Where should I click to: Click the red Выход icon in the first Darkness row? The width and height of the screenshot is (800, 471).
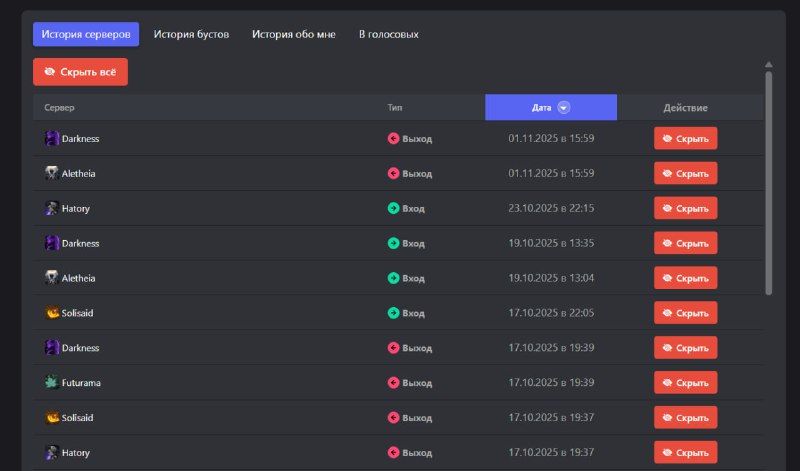[x=393, y=139]
